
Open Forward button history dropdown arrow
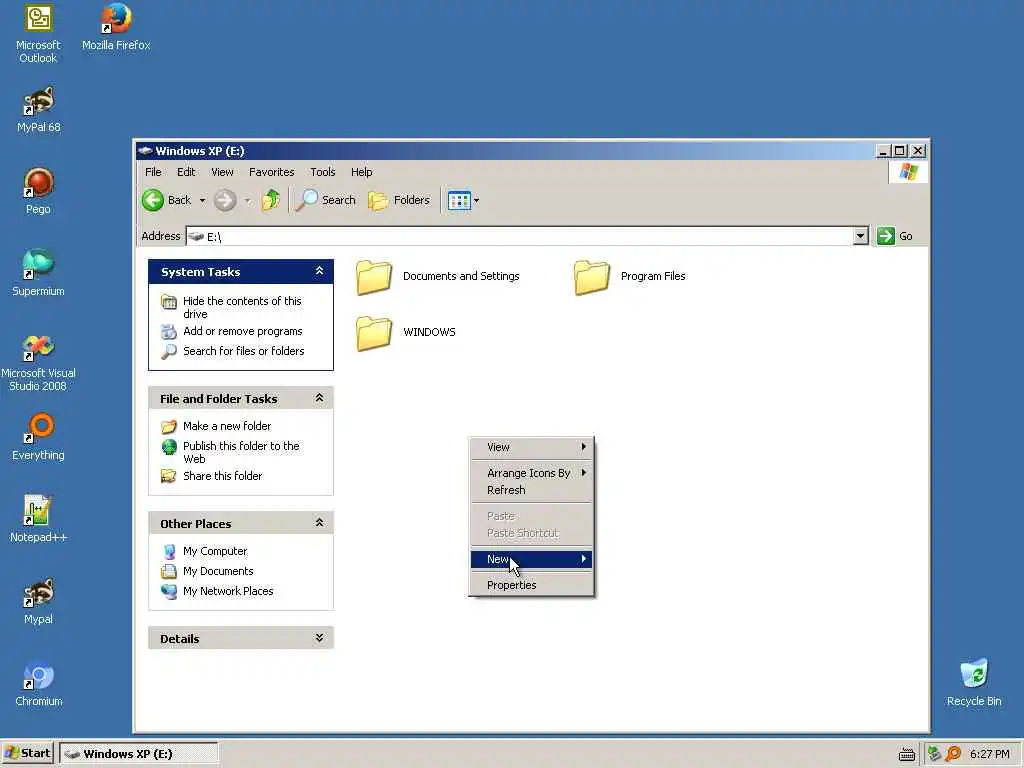point(248,200)
